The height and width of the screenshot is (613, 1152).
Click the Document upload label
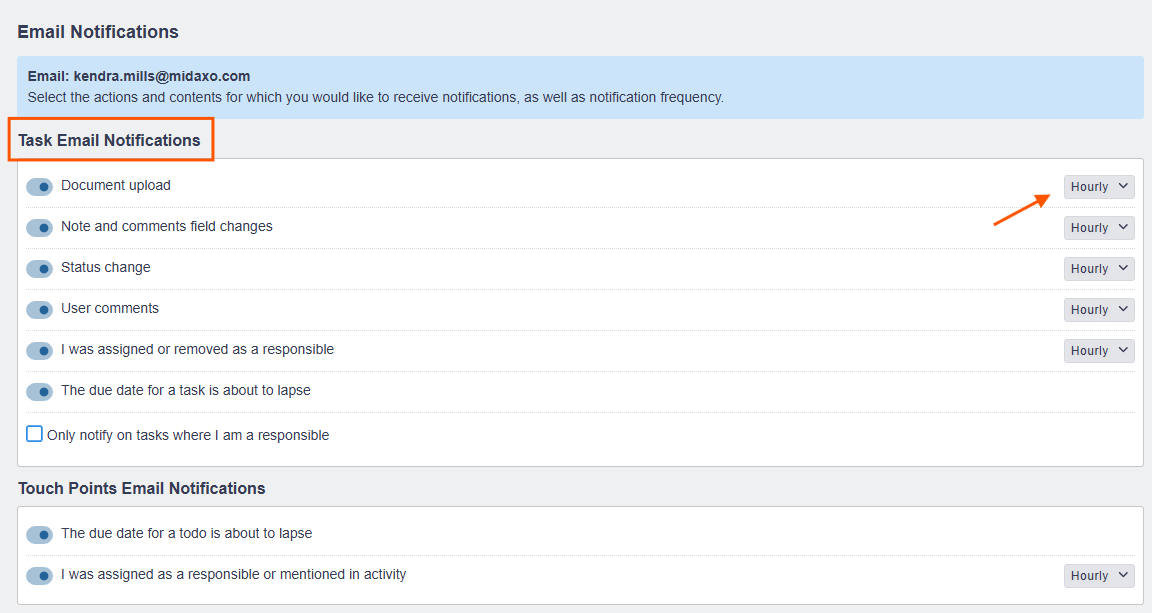(115, 185)
